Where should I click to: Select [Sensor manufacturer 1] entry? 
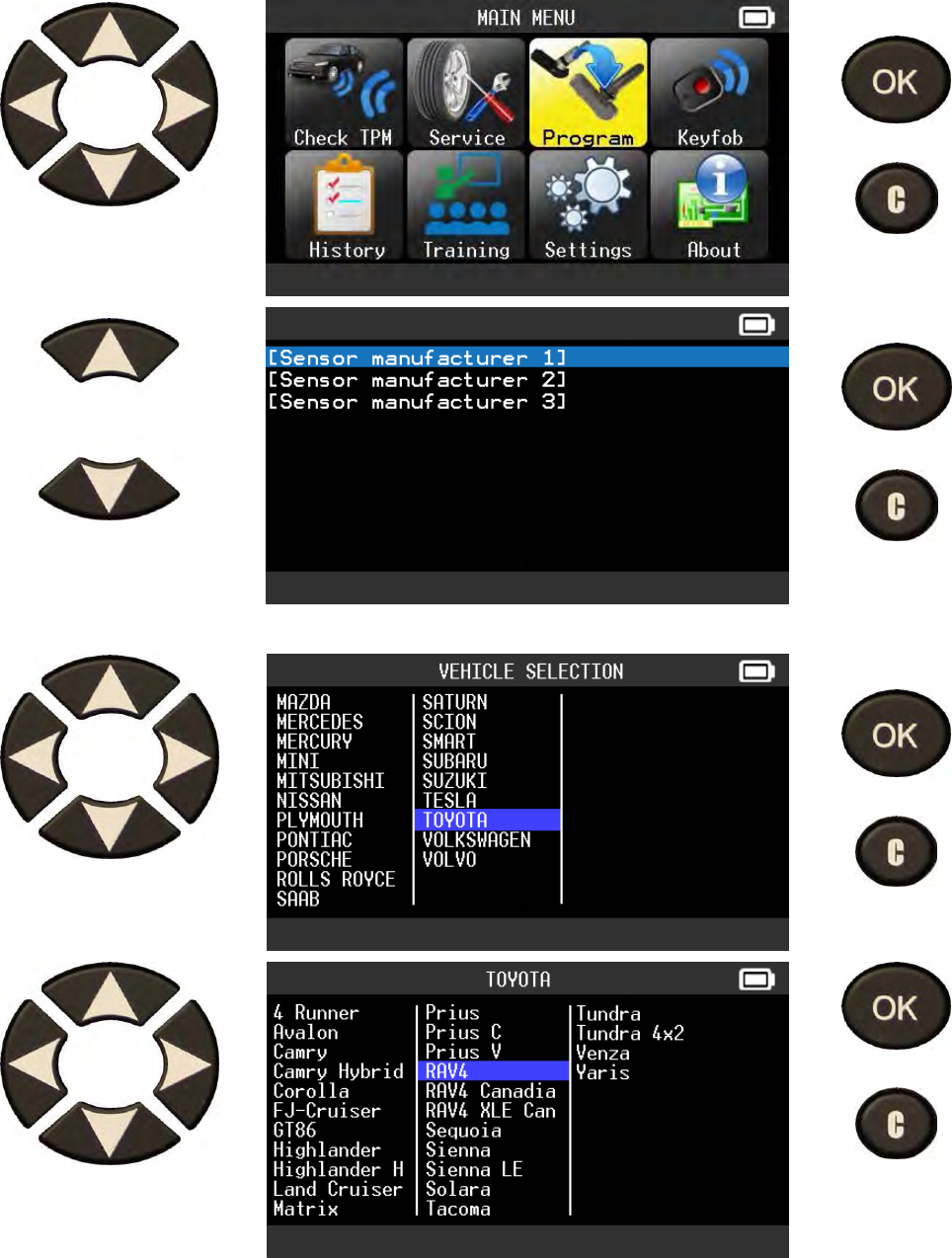click(x=527, y=357)
